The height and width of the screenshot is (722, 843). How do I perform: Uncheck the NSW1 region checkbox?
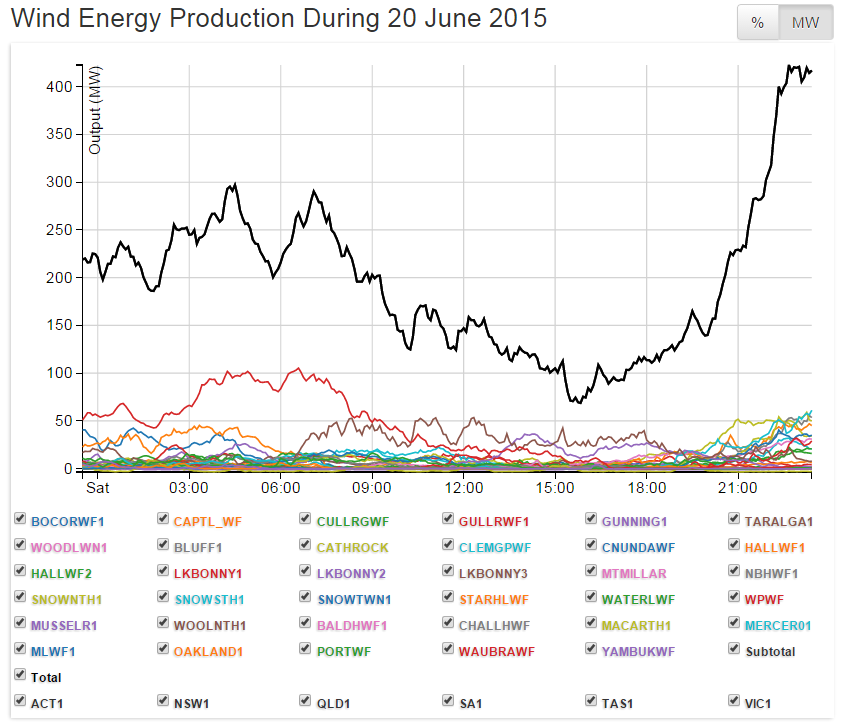pyautogui.click(x=163, y=701)
